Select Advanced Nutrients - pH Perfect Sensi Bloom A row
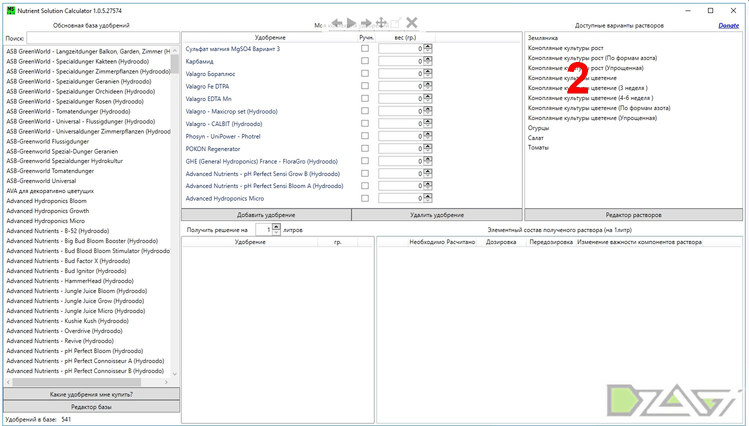749x426 pixels. 264,186
